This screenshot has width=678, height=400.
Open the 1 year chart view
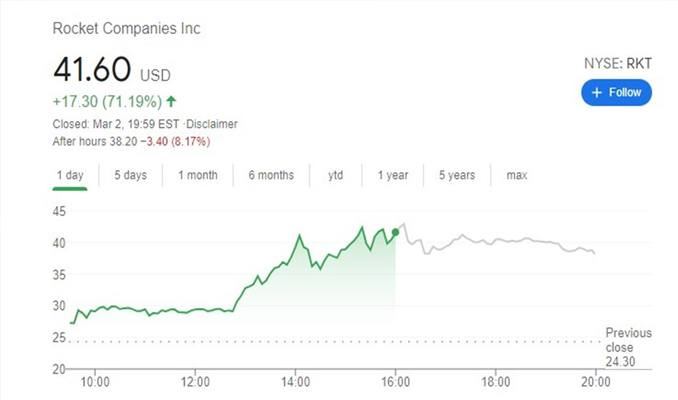[x=392, y=176]
